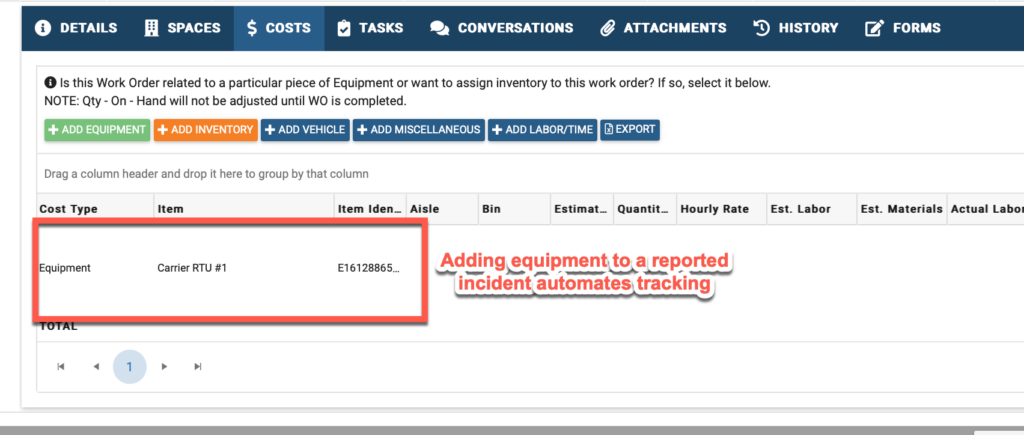Go to last page arrow icon
This screenshot has width=1024, height=435.
coord(198,367)
